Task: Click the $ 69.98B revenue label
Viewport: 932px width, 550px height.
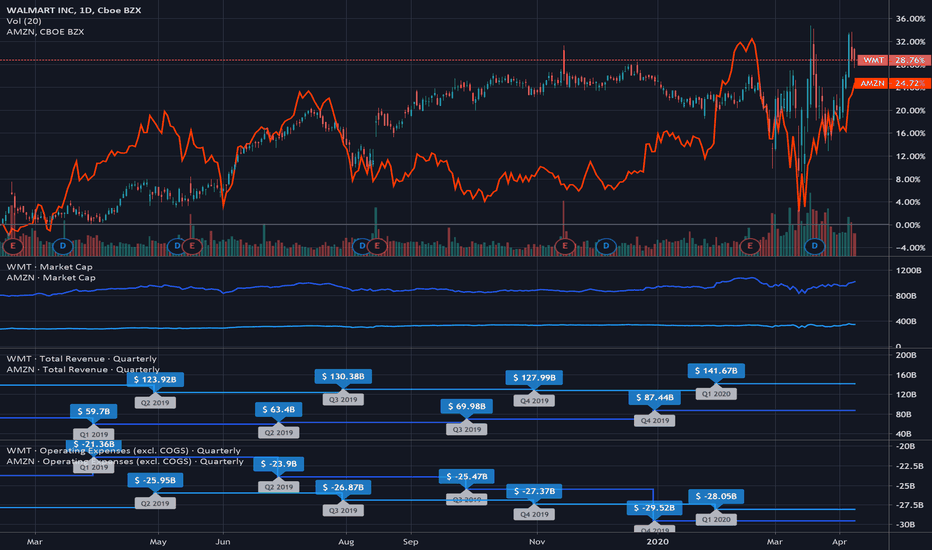Action: point(466,406)
